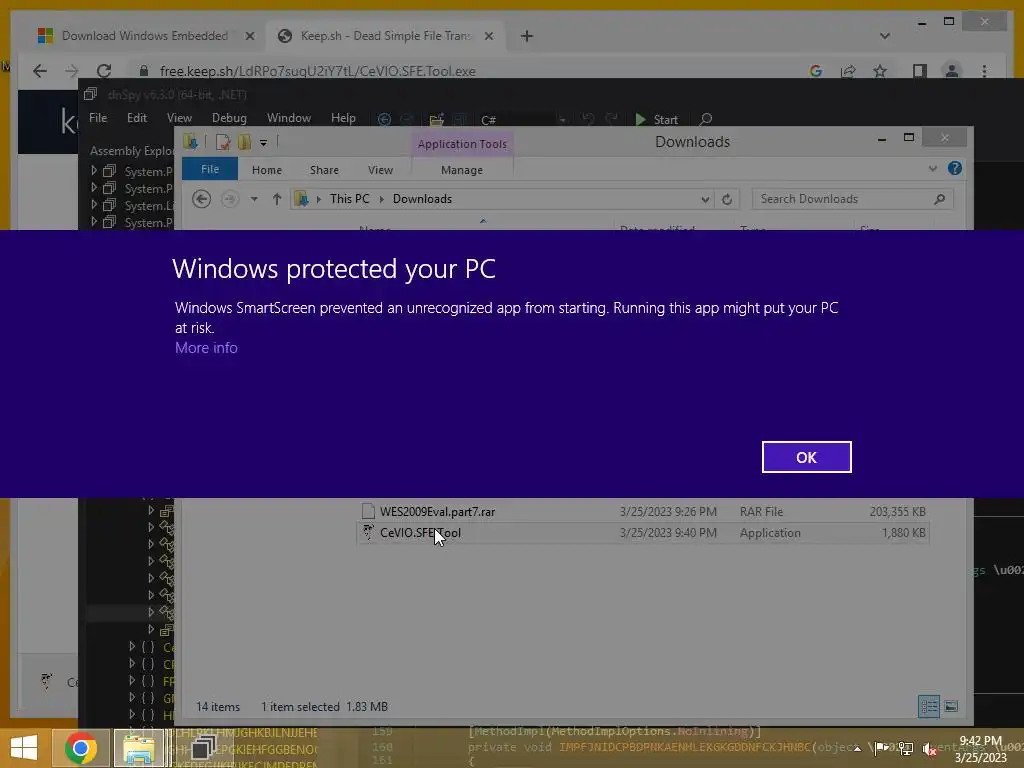1024x768 pixels.
Task: Click the Google icon in address bar
Action: [x=816, y=71]
